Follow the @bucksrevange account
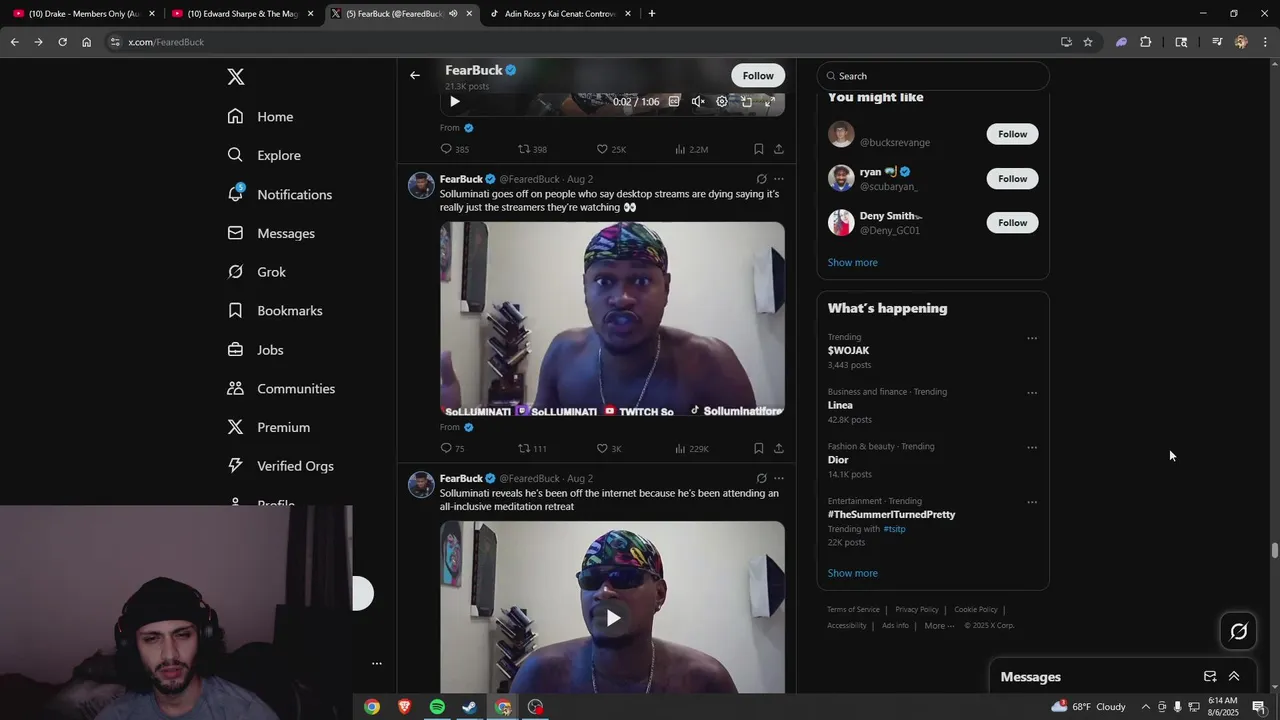The height and width of the screenshot is (720, 1280). point(1012,134)
